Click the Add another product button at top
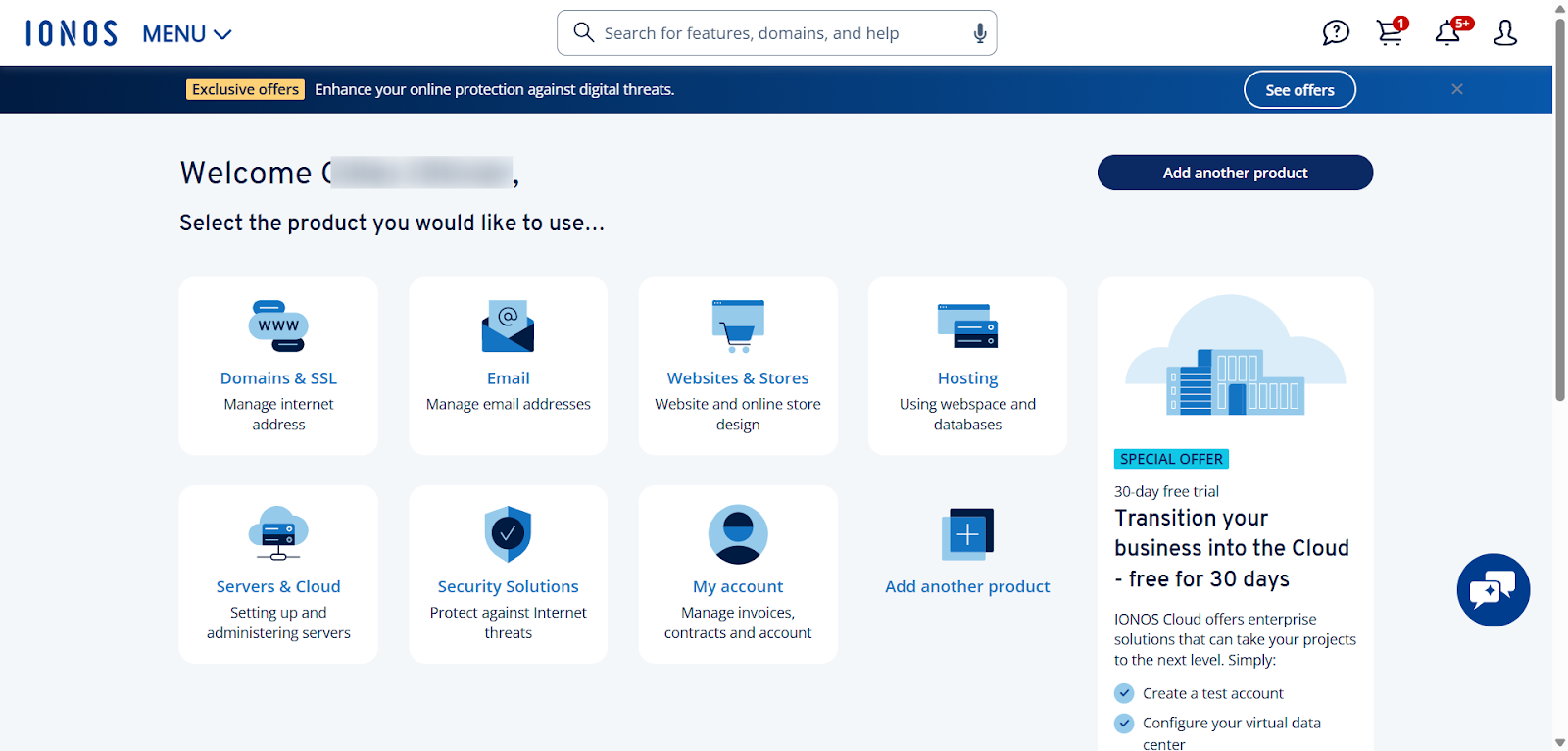Image resolution: width=1568 pixels, height=751 pixels. [x=1235, y=173]
